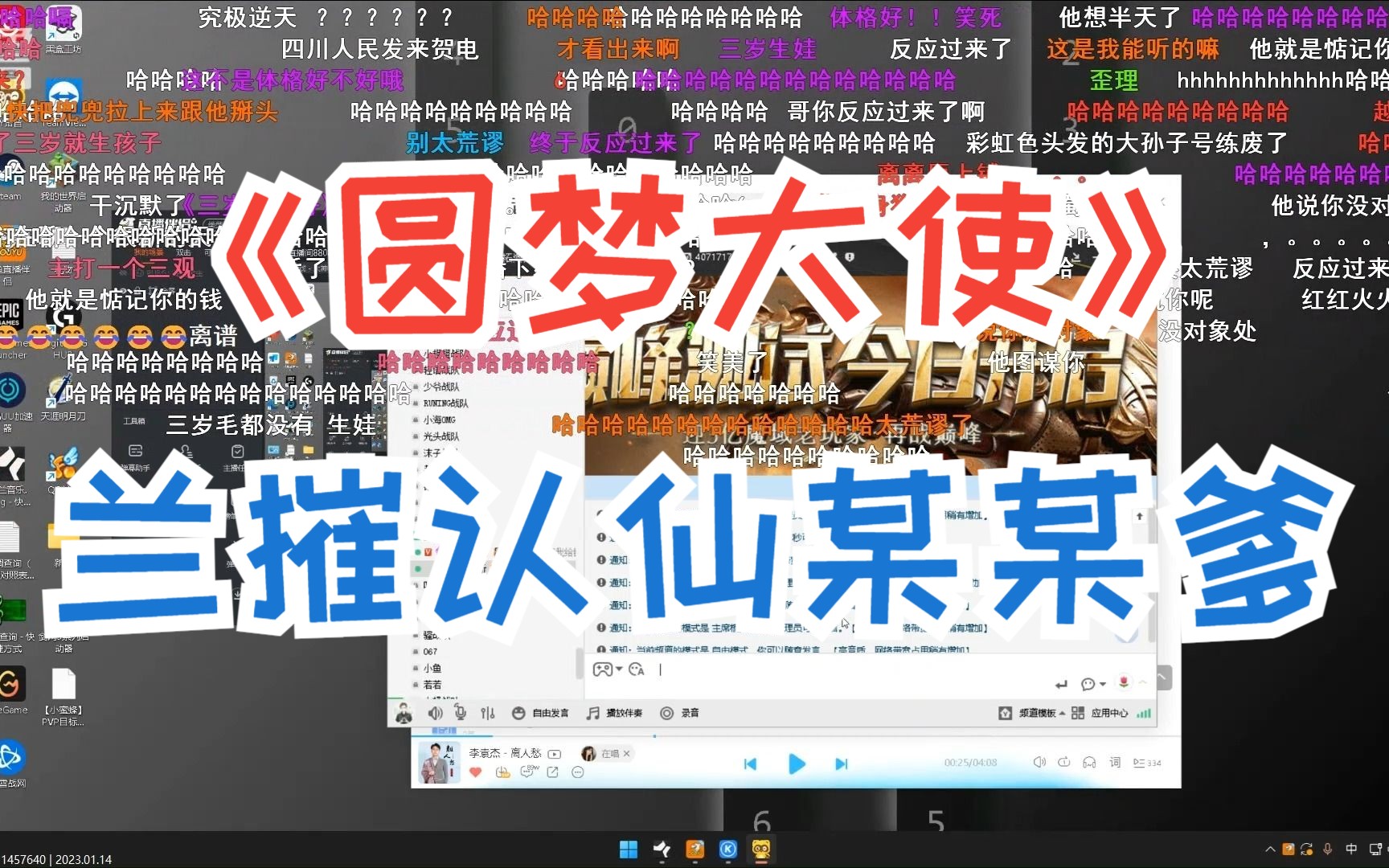Check the green network signal indicator
Viewport: 1389px width, 868px height.
(x=1144, y=713)
